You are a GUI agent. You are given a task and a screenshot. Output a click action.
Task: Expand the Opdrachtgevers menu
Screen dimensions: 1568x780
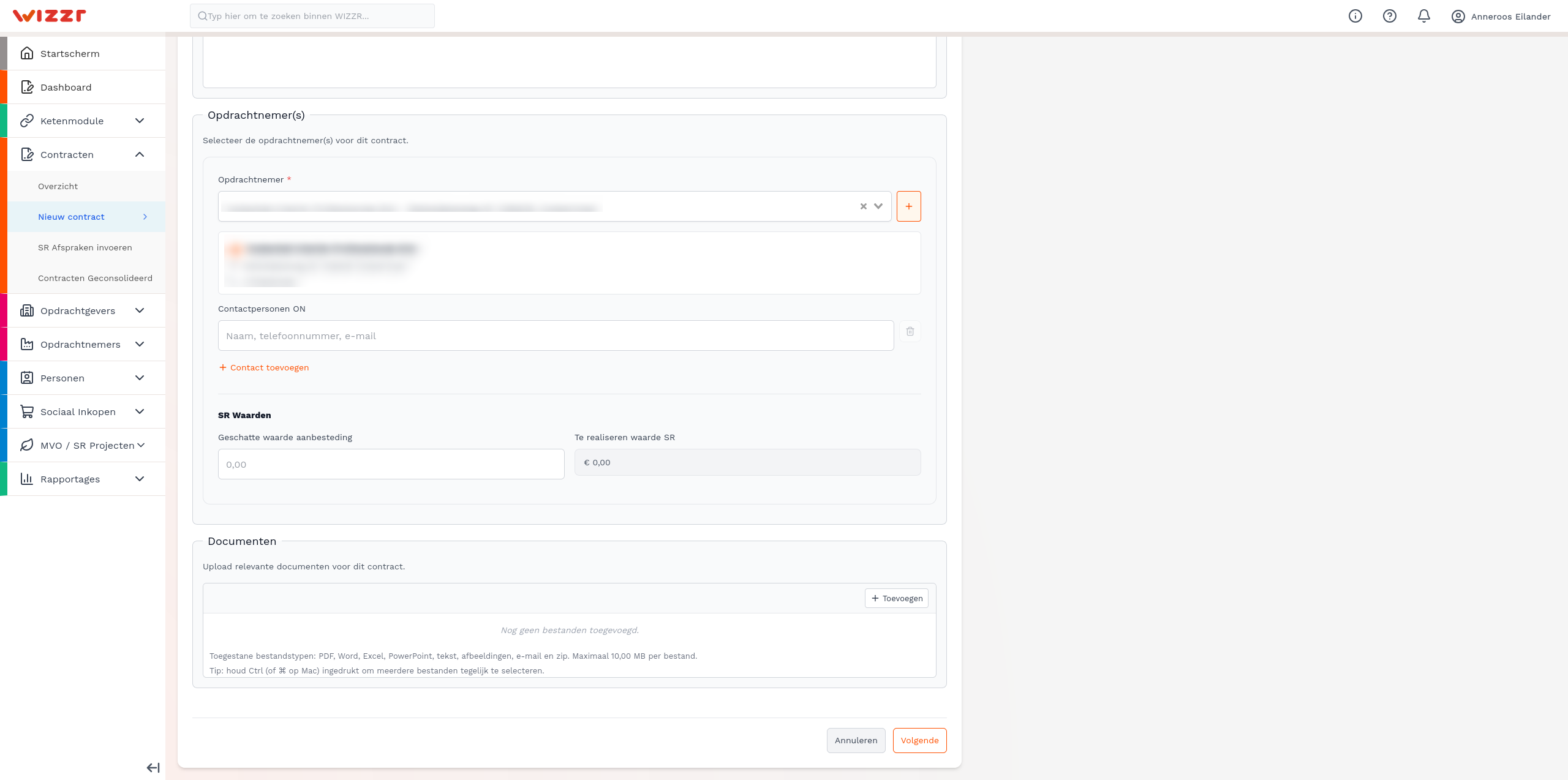coord(140,310)
